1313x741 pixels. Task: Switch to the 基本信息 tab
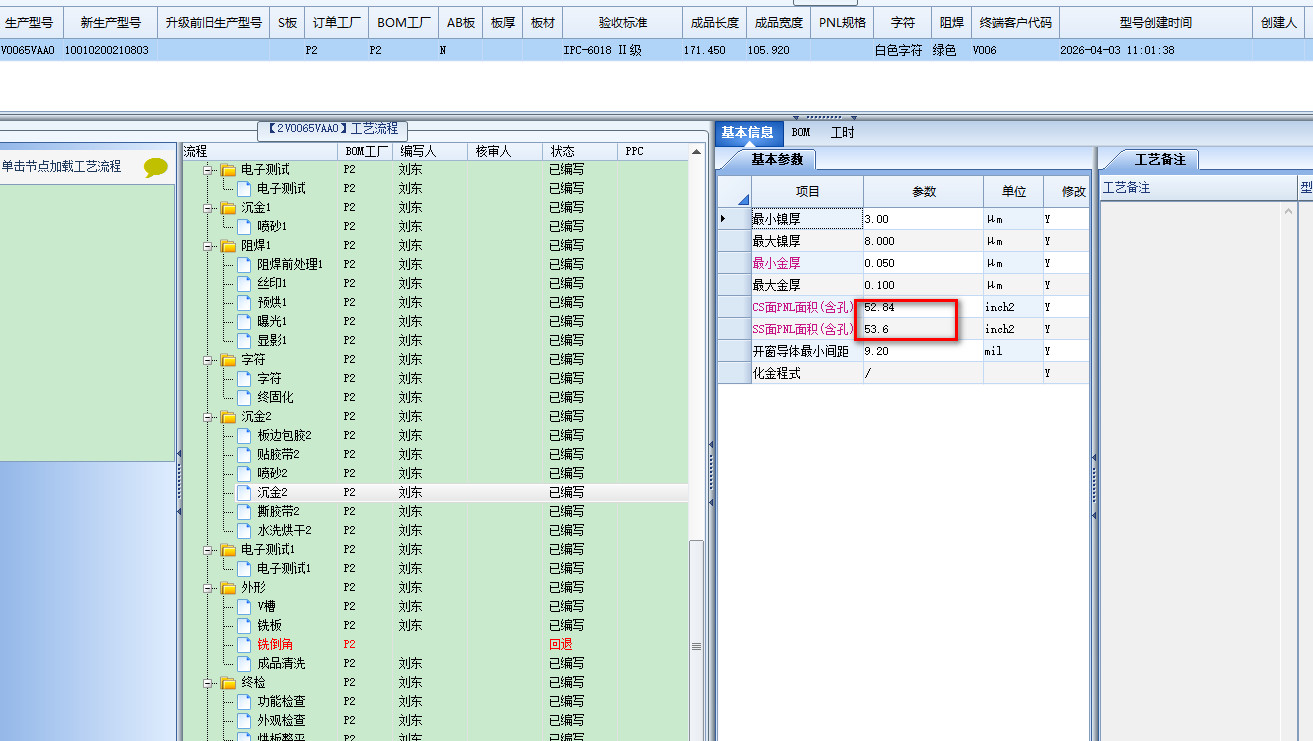click(748, 132)
